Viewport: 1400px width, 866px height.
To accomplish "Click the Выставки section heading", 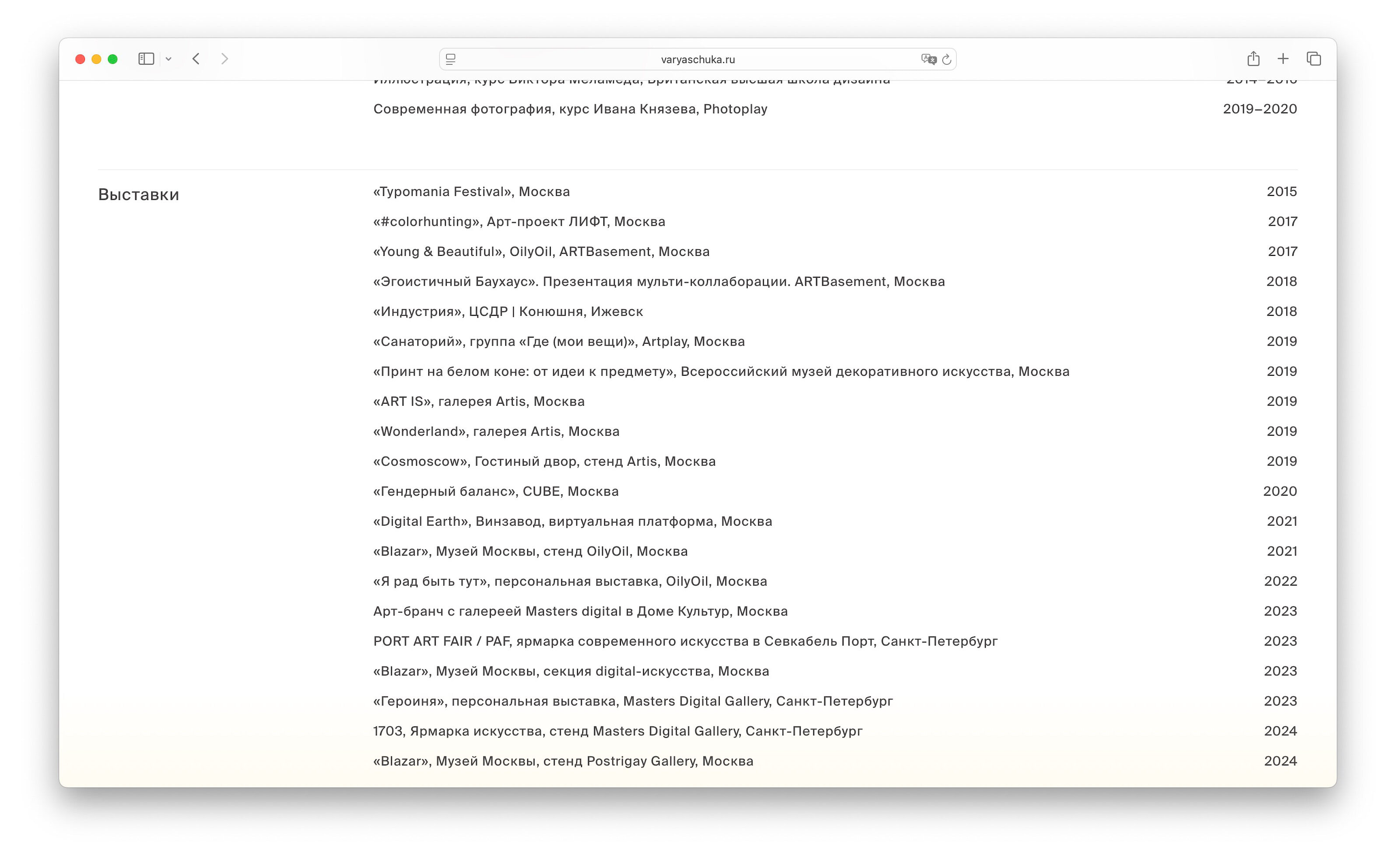I will [x=139, y=195].
